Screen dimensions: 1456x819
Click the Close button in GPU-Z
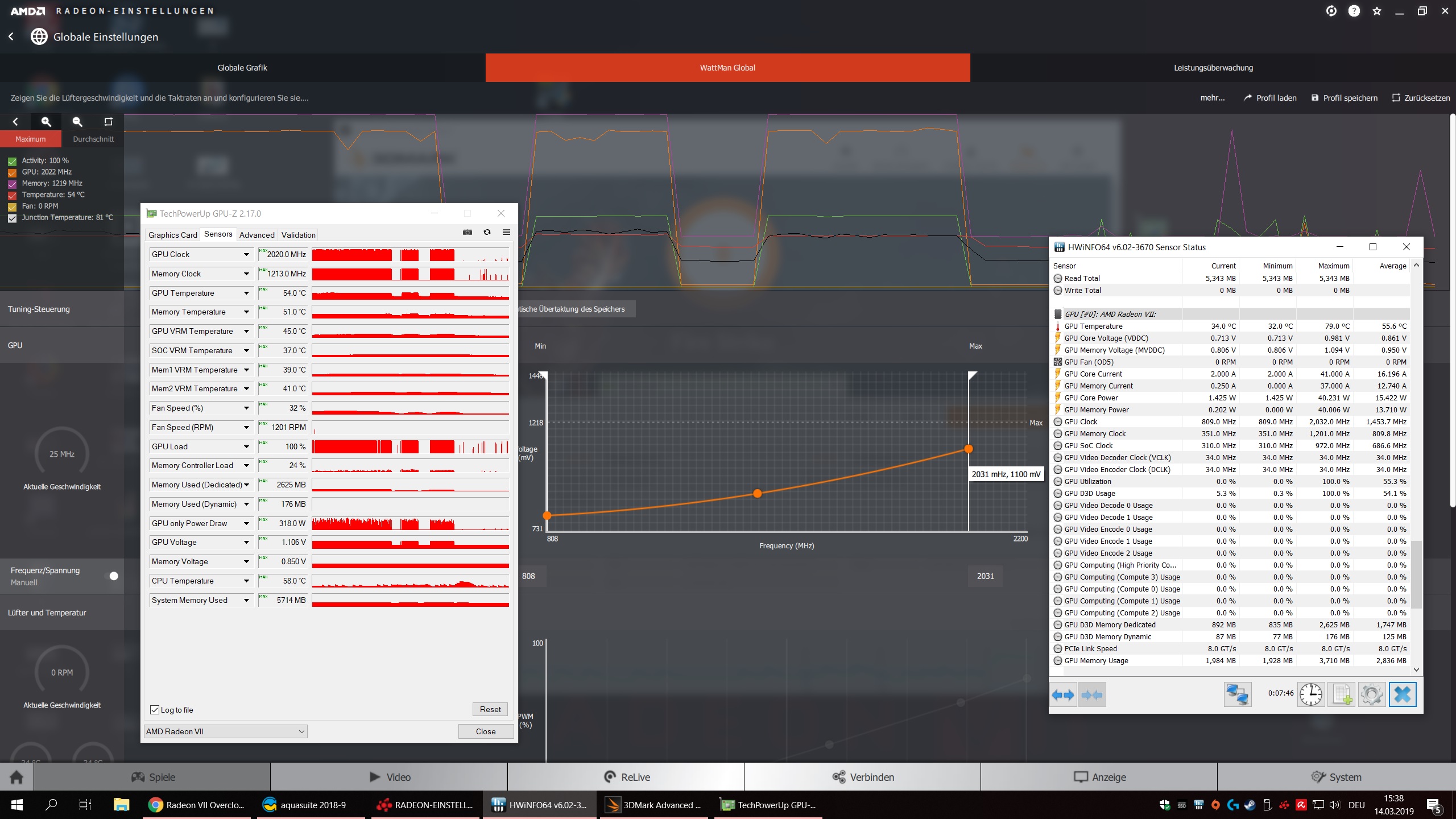[486, 731]
